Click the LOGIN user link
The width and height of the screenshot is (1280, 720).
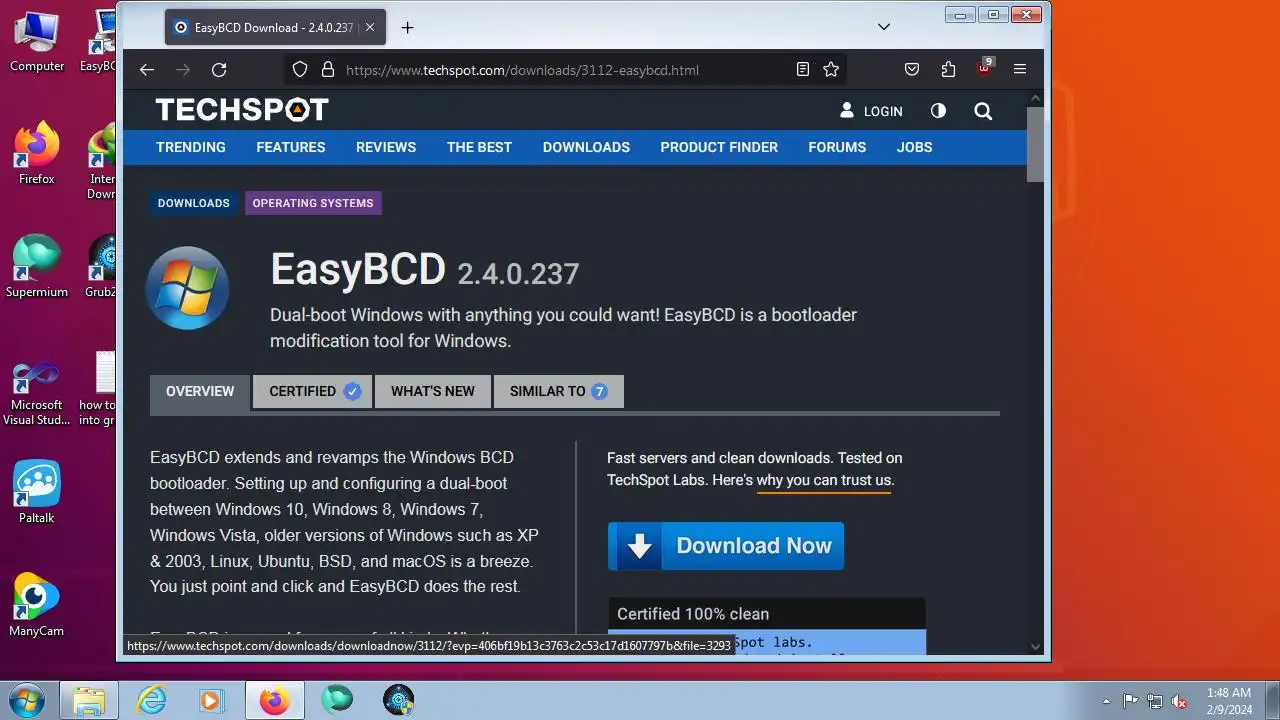[871, 111]
